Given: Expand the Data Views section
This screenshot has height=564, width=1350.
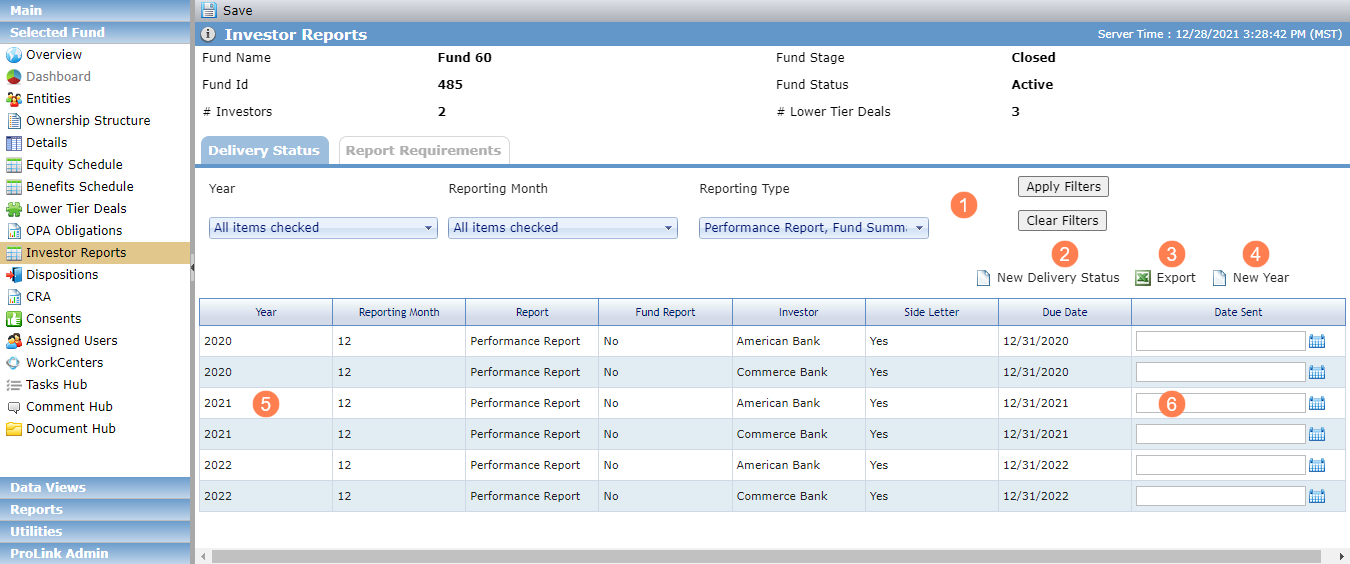Looking at the screenshot, I should [x=95, y=488].
